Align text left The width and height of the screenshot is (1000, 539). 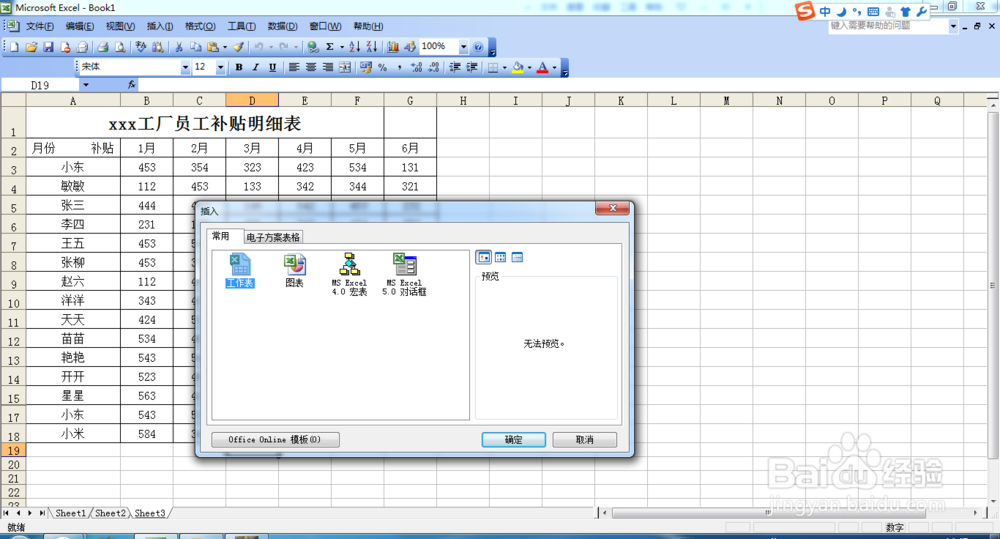pos(293,67)
